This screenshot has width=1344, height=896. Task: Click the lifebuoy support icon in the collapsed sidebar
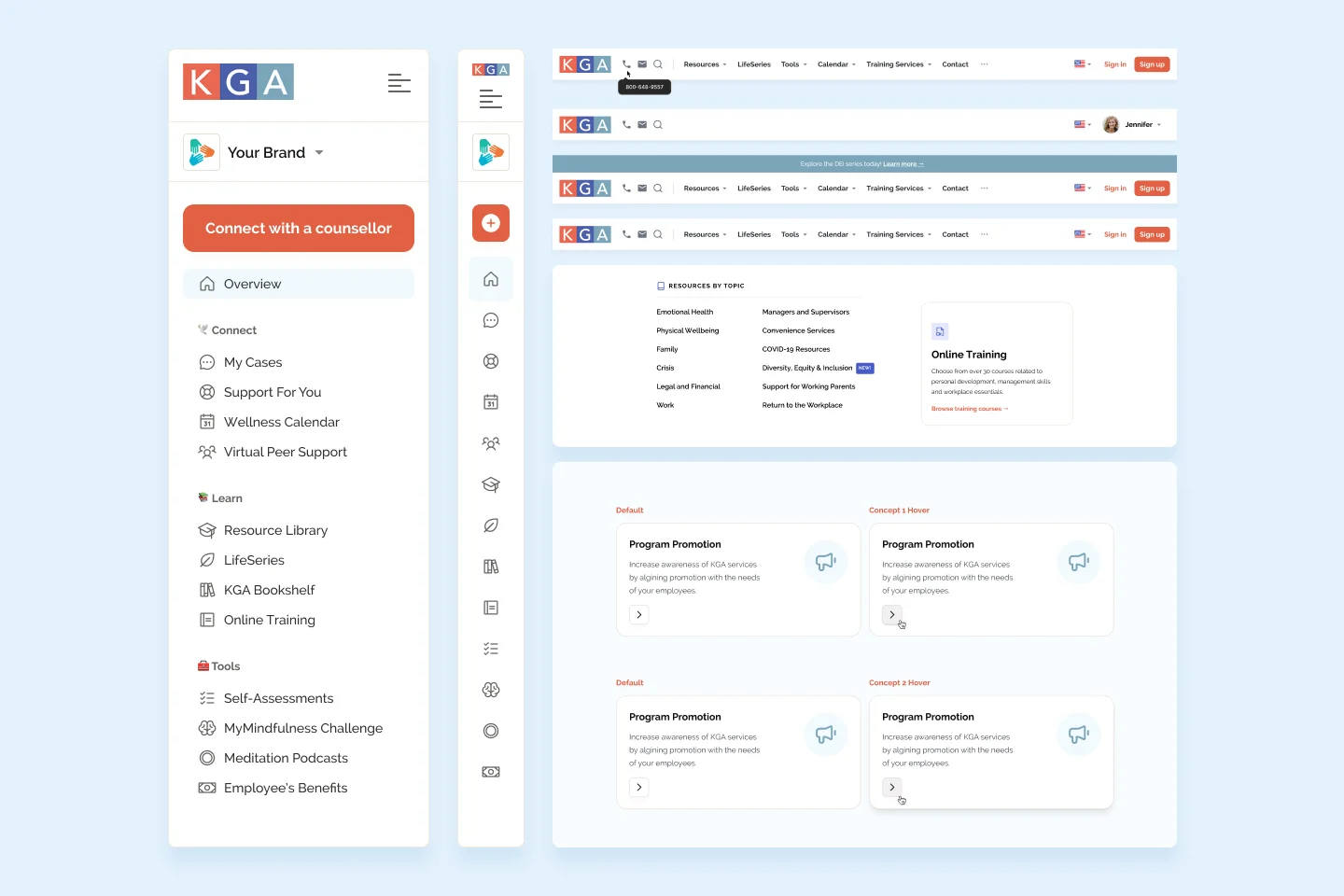[491, 361]
